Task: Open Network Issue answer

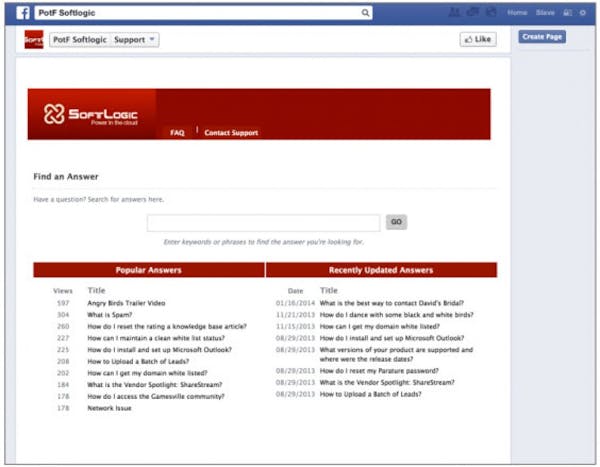Action: [x=109, y=408]
